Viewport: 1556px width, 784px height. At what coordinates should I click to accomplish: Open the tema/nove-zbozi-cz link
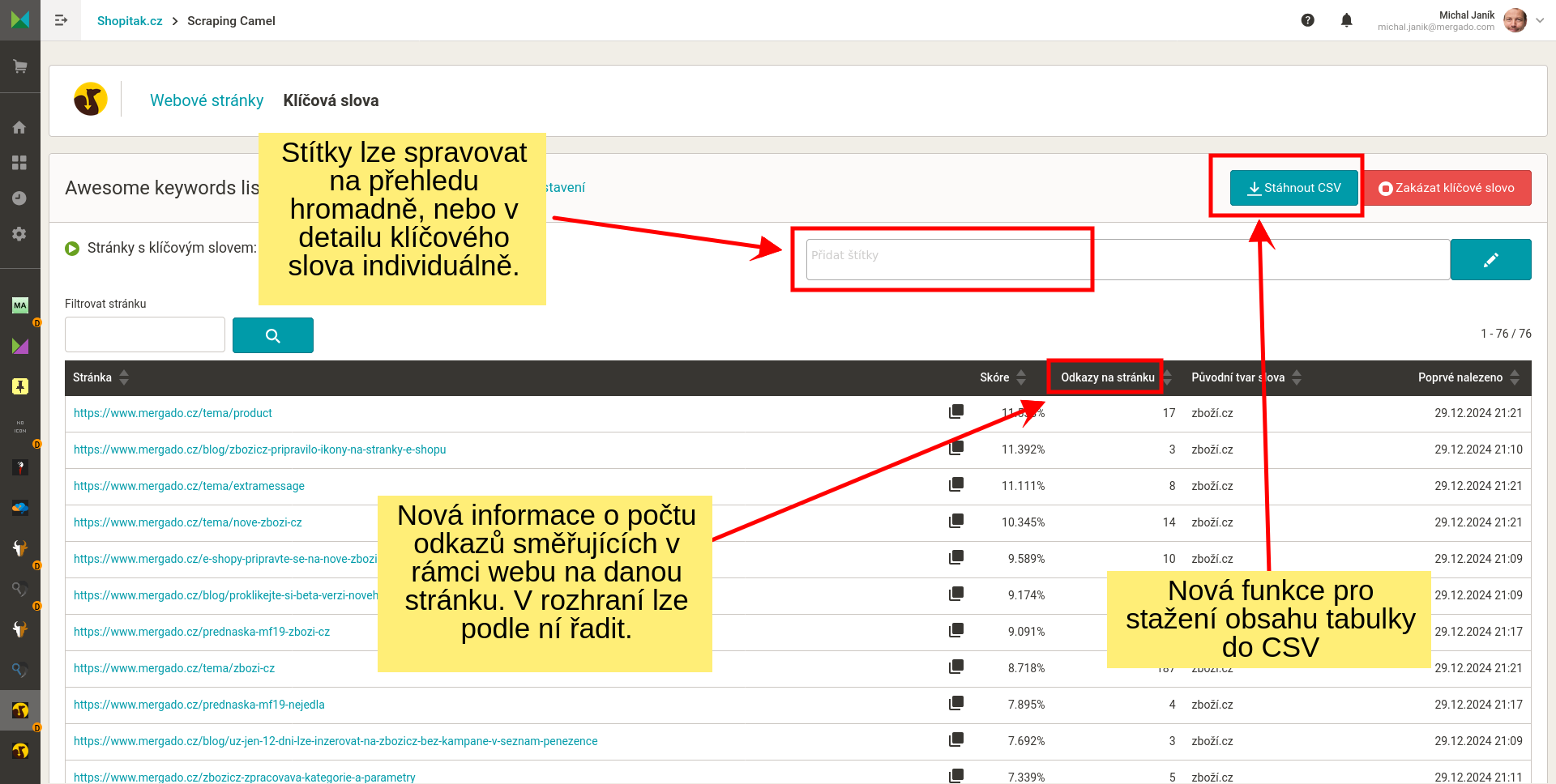coord(187,522)
